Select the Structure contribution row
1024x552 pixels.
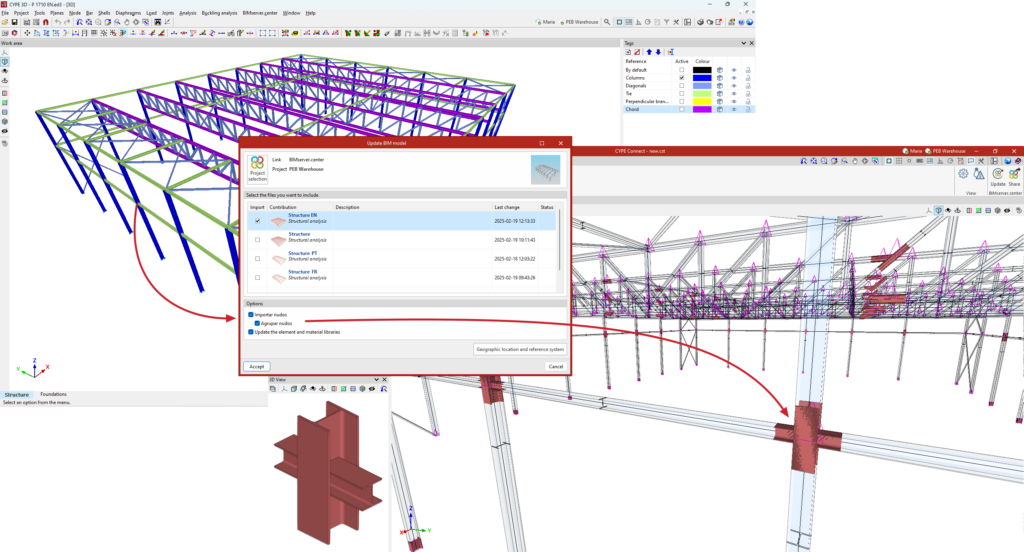coord(402,240)
